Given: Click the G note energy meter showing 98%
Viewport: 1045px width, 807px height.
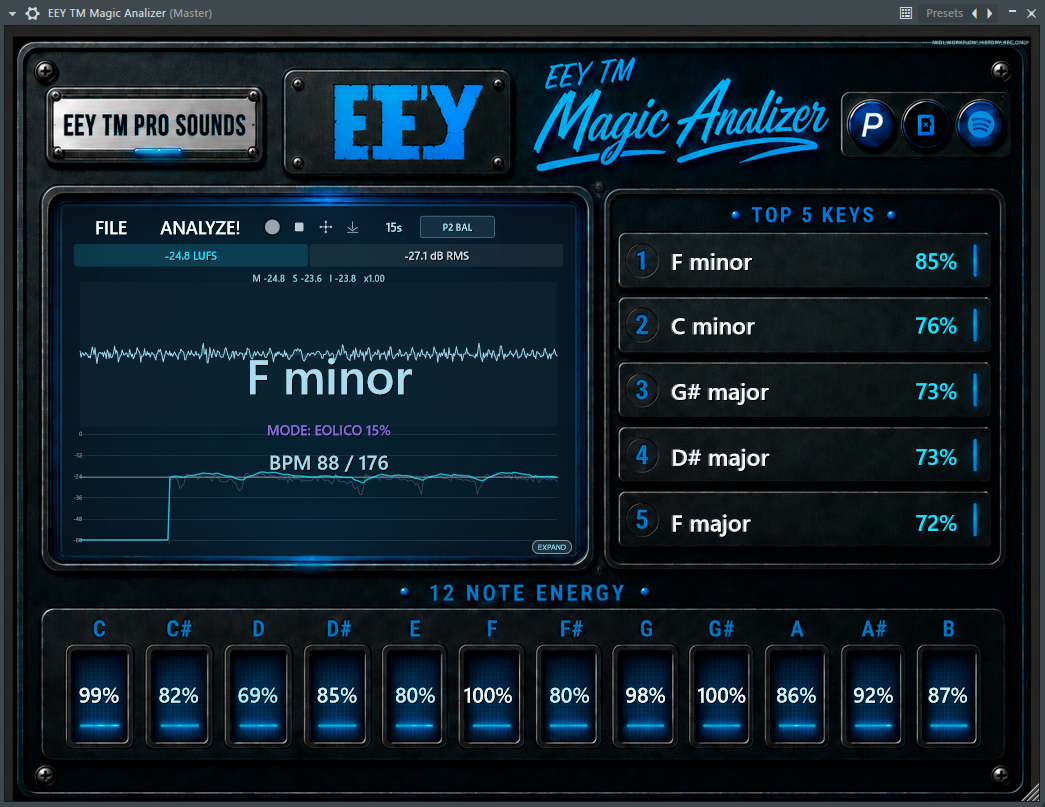Looking at the screenshot, I should [645, 694].
